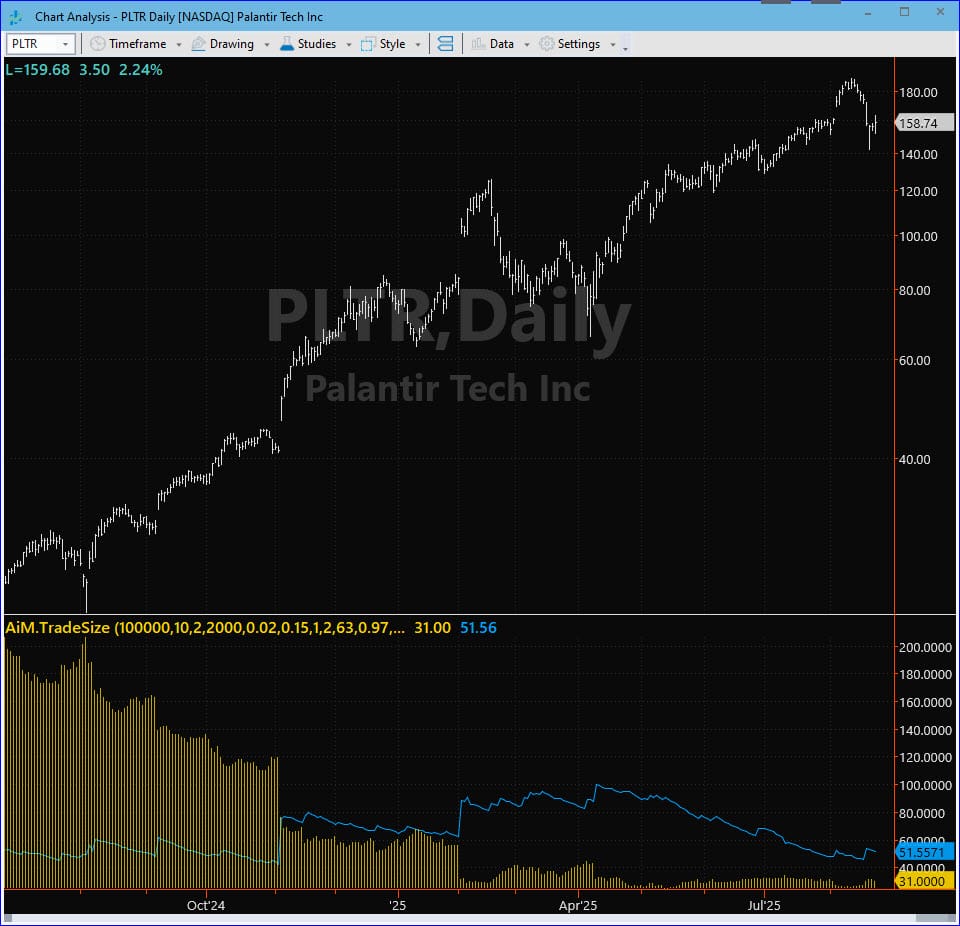Click the Apr'25 date axis label
The width and height of the screenshot is (960, 926).
578,905
